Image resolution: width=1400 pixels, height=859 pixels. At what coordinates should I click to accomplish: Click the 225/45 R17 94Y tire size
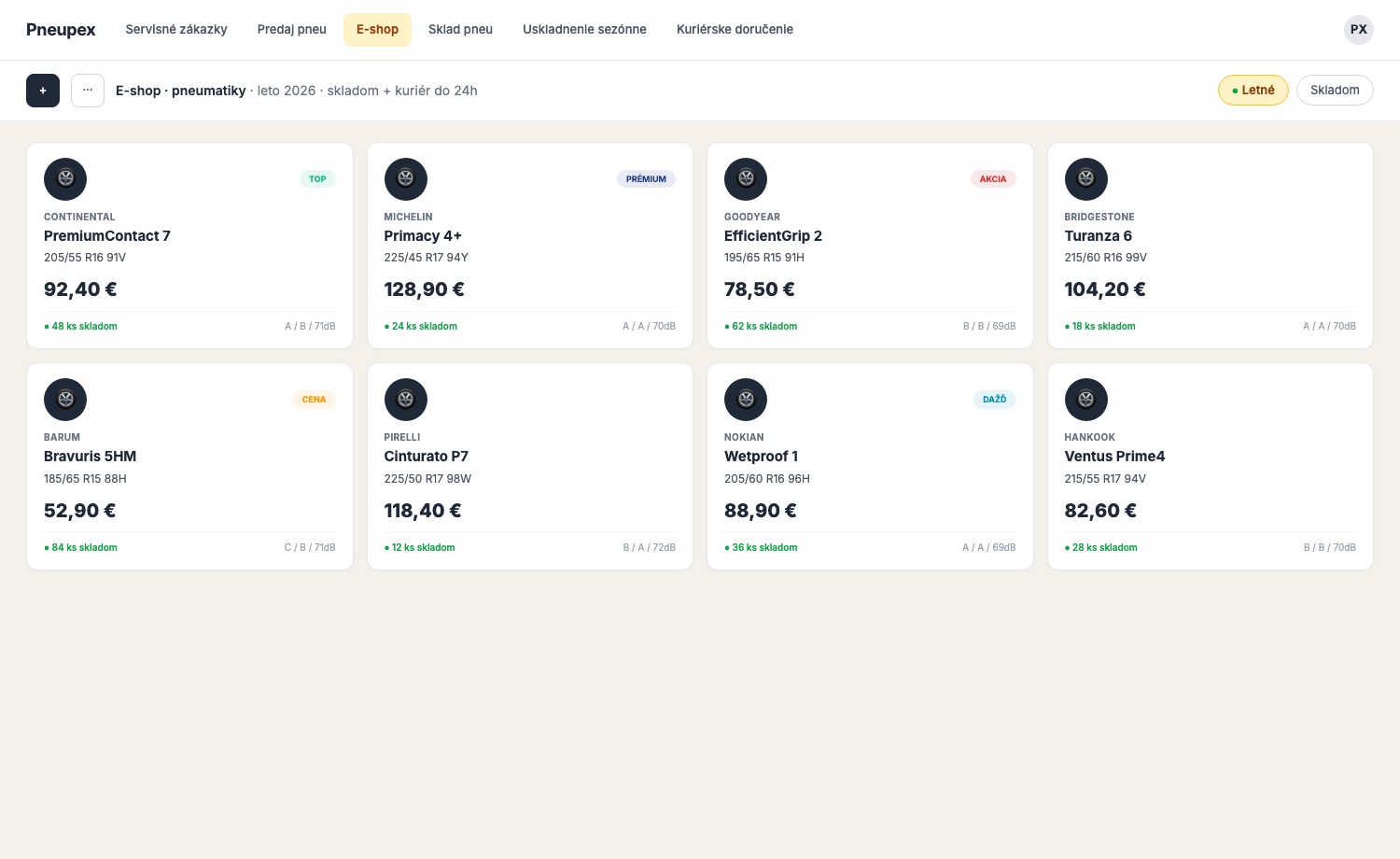click(x=427, y=258)
